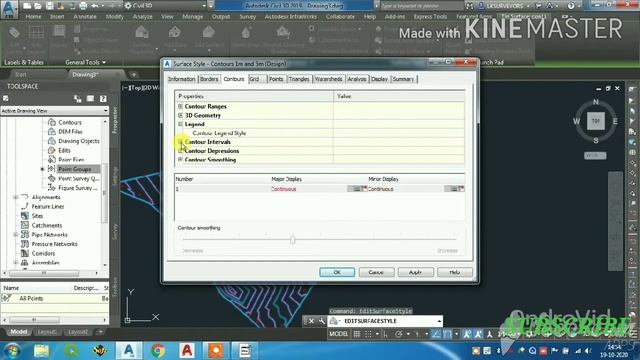Click the Pressure Networks icon in tree

click(25, 244)
